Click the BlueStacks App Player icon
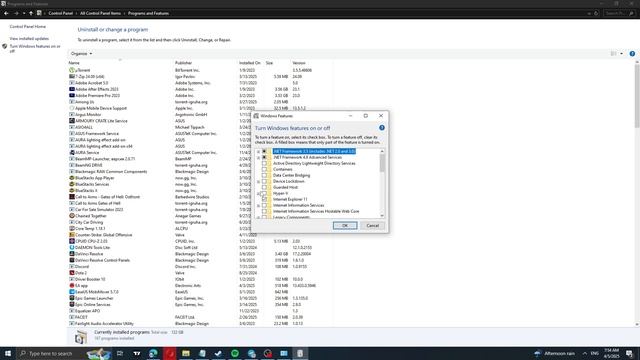This screenshot has width=640, height=360. pyautogui.click(x=72, y=178)
